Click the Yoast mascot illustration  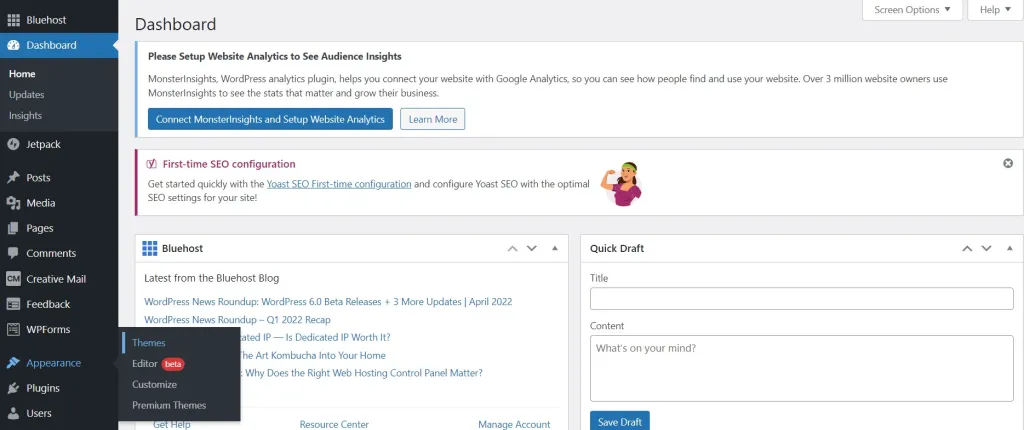(x=622, y=184)
